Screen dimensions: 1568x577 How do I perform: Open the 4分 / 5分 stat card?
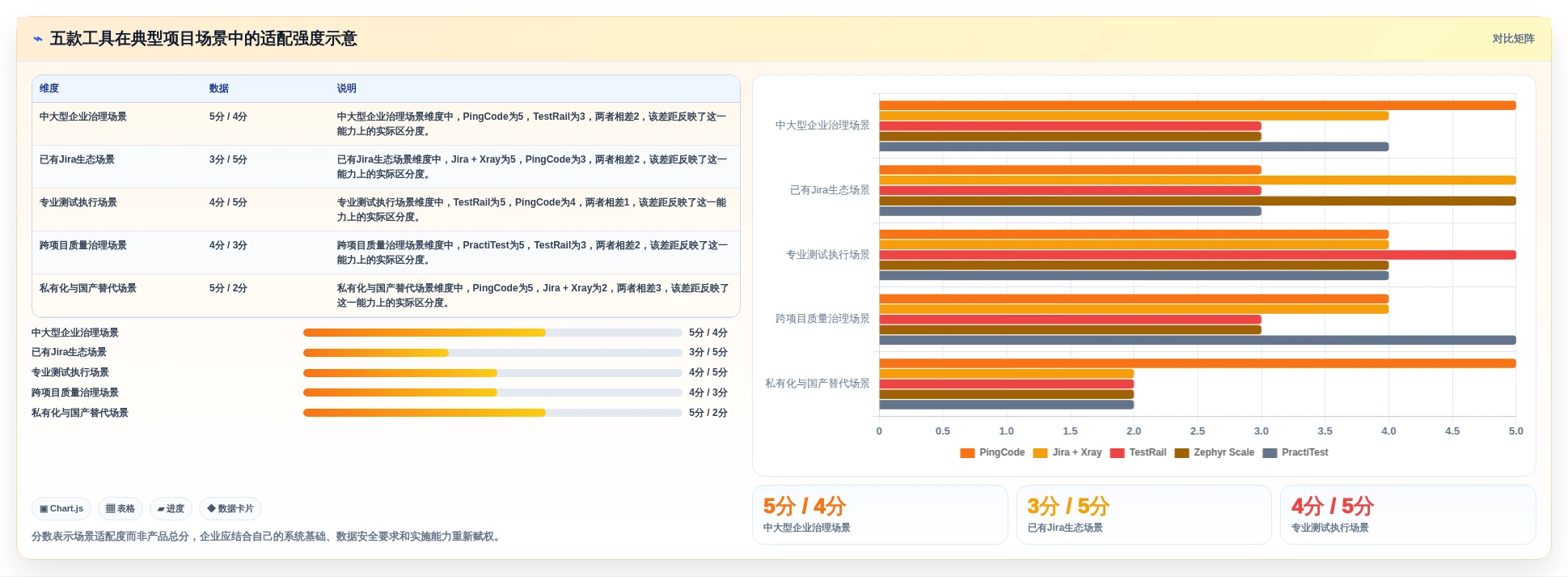[1408, 515]
